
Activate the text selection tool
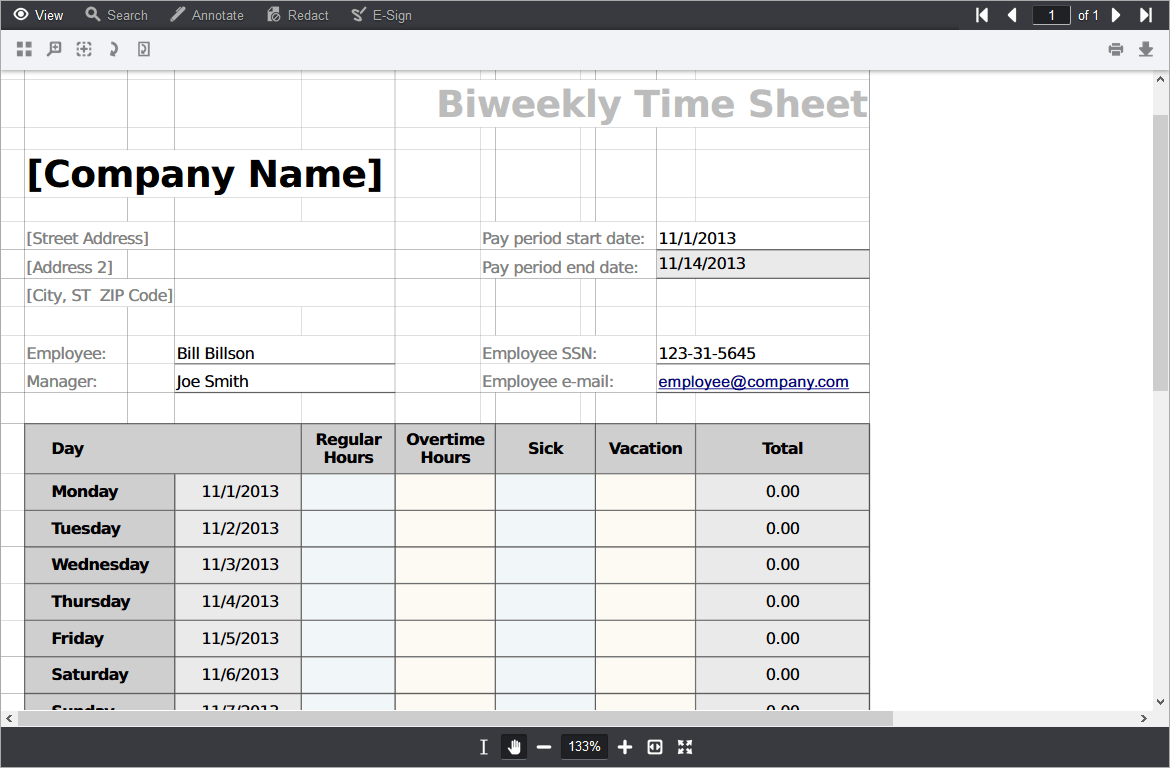(x=483, y=746)
